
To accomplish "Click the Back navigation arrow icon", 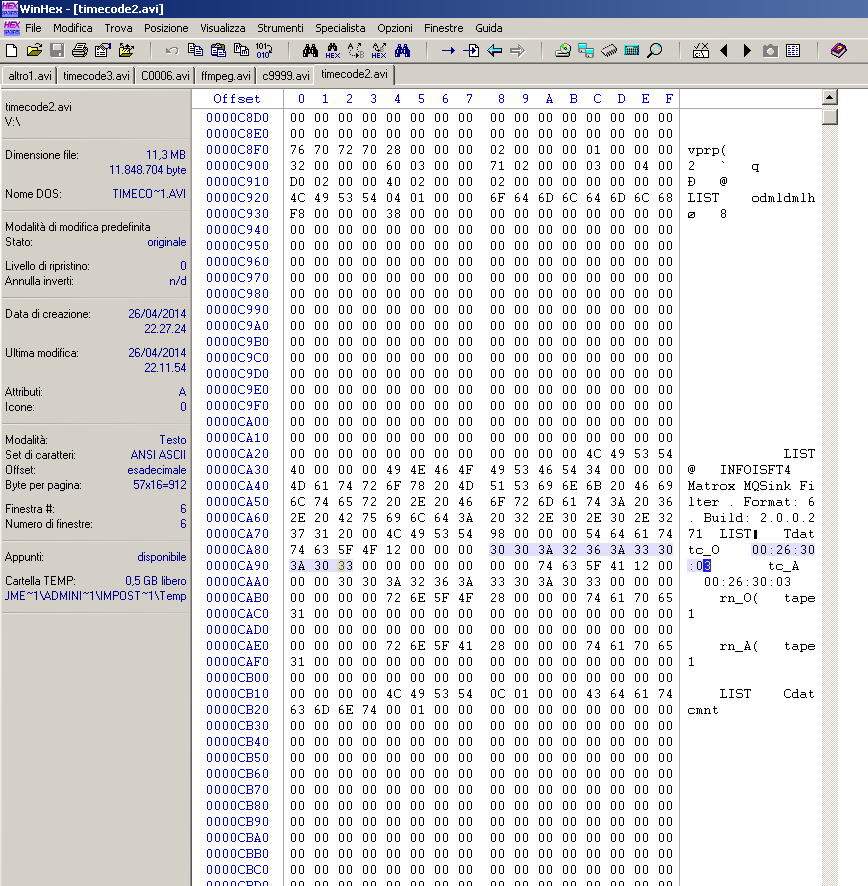I will click(494, 50).
